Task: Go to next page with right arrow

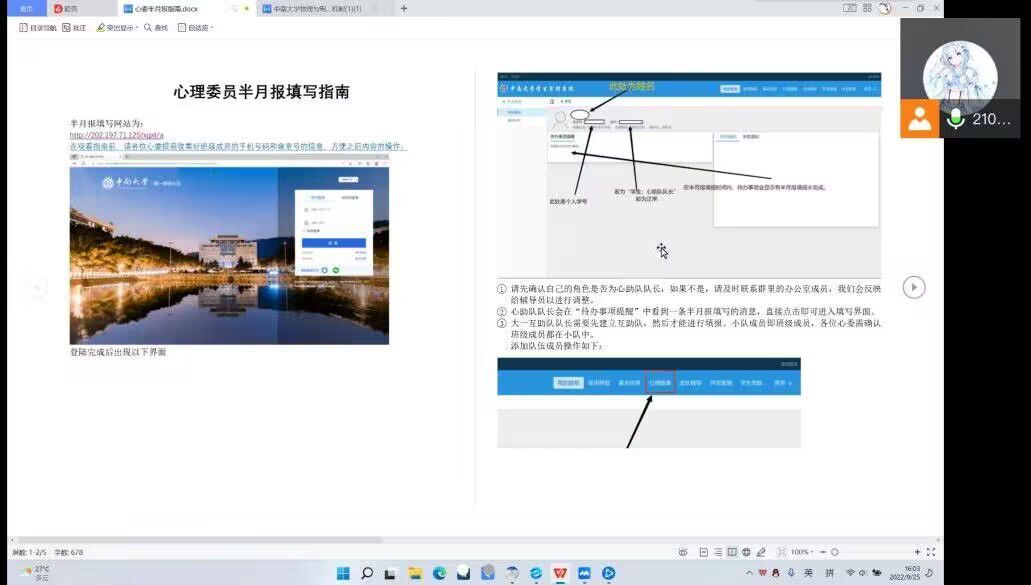Action: 914,287
